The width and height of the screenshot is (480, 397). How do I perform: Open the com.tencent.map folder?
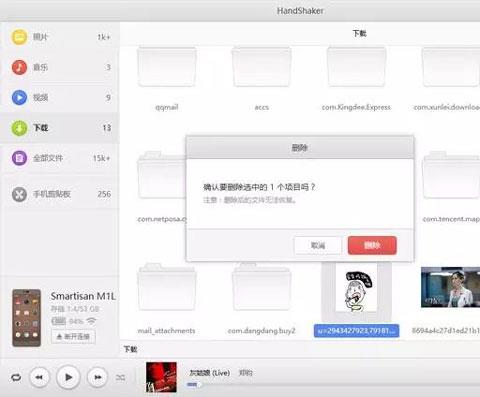coord(451,176)
